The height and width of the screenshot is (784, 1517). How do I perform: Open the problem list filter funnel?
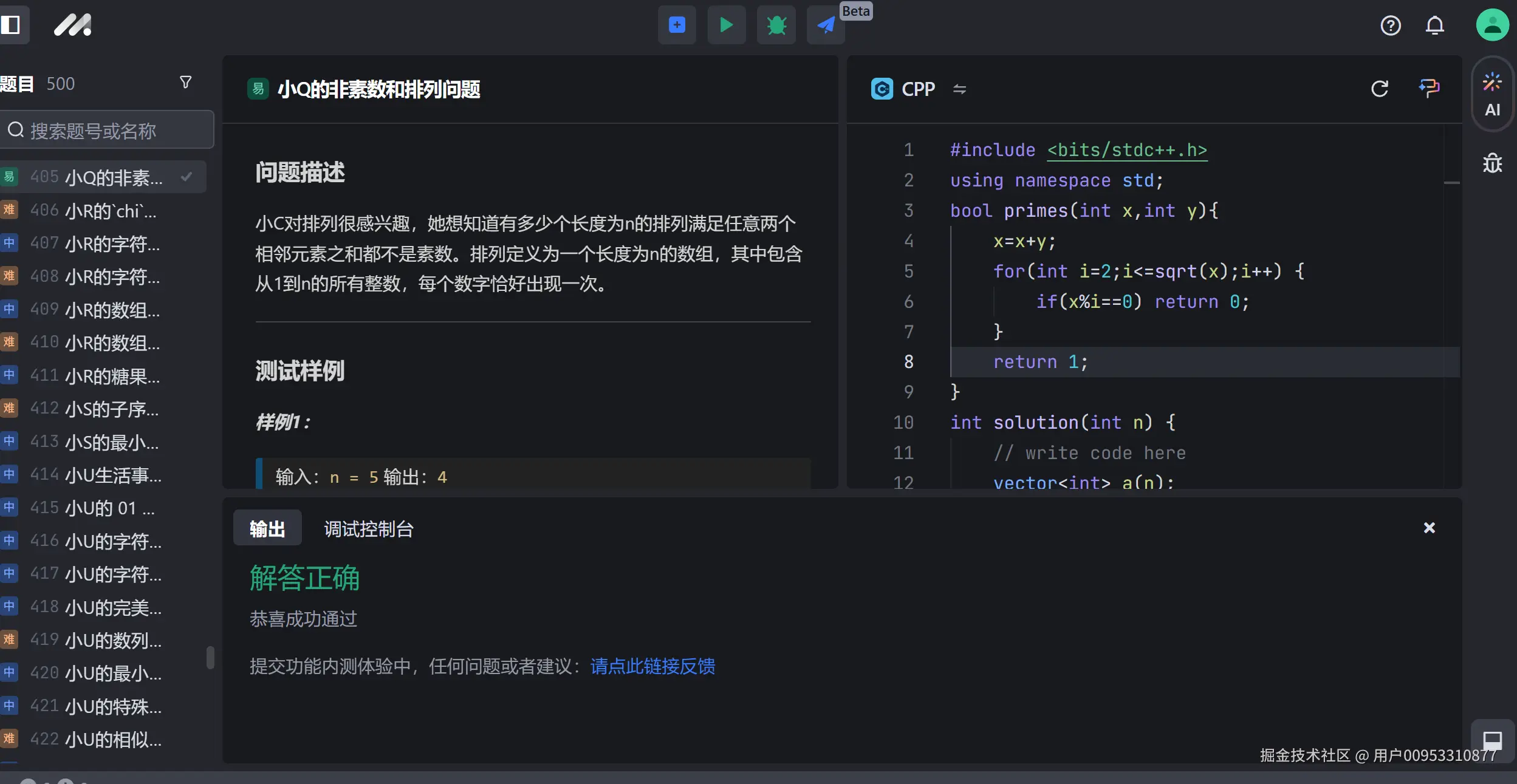[x=186, y=83]
